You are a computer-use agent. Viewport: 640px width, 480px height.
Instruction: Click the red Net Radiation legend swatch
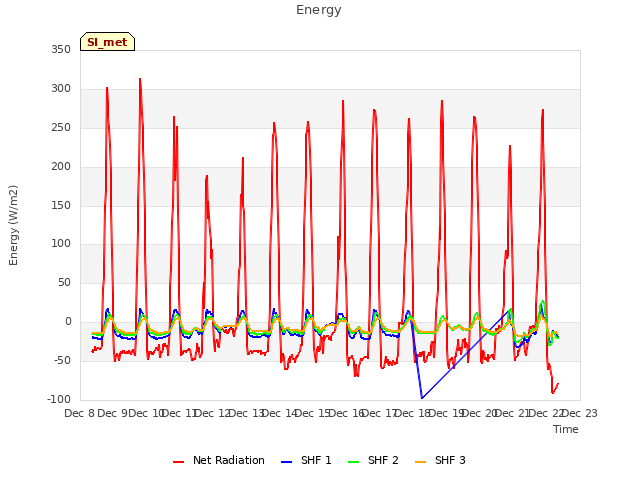coord(178,462)
